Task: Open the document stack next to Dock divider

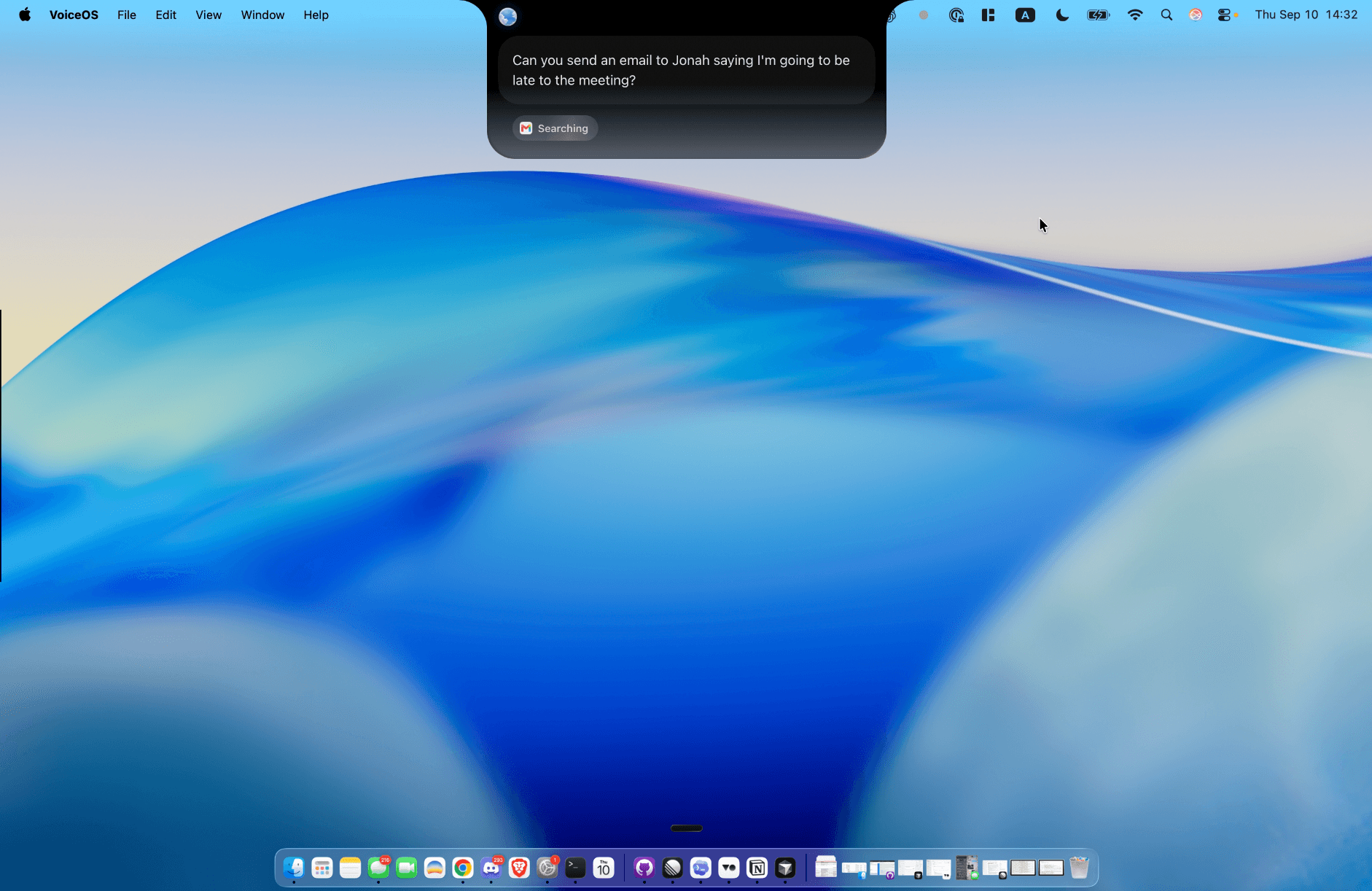Action: 826,866
